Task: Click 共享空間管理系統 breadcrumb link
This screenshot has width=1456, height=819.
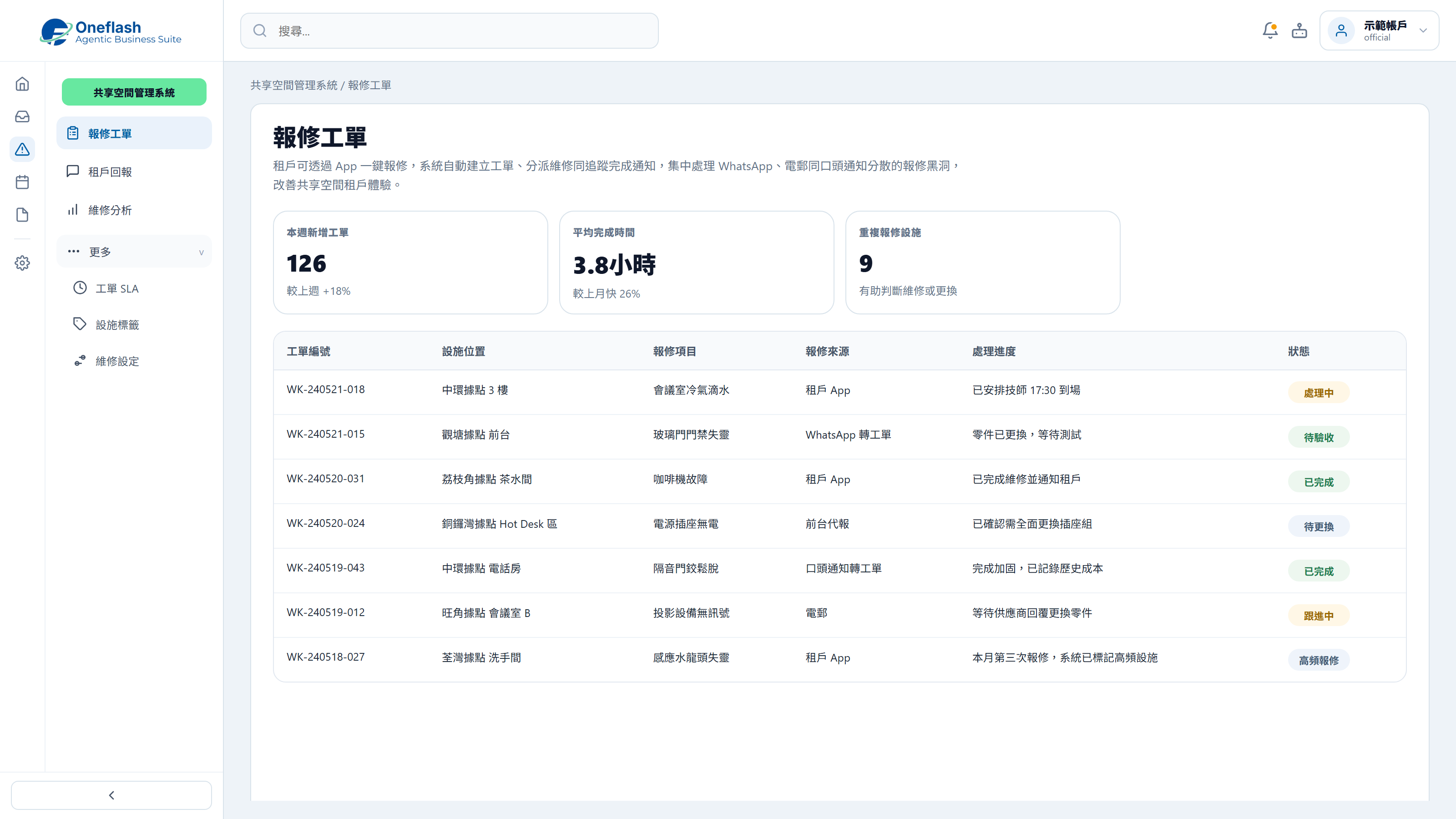Action: click(294, 85)
